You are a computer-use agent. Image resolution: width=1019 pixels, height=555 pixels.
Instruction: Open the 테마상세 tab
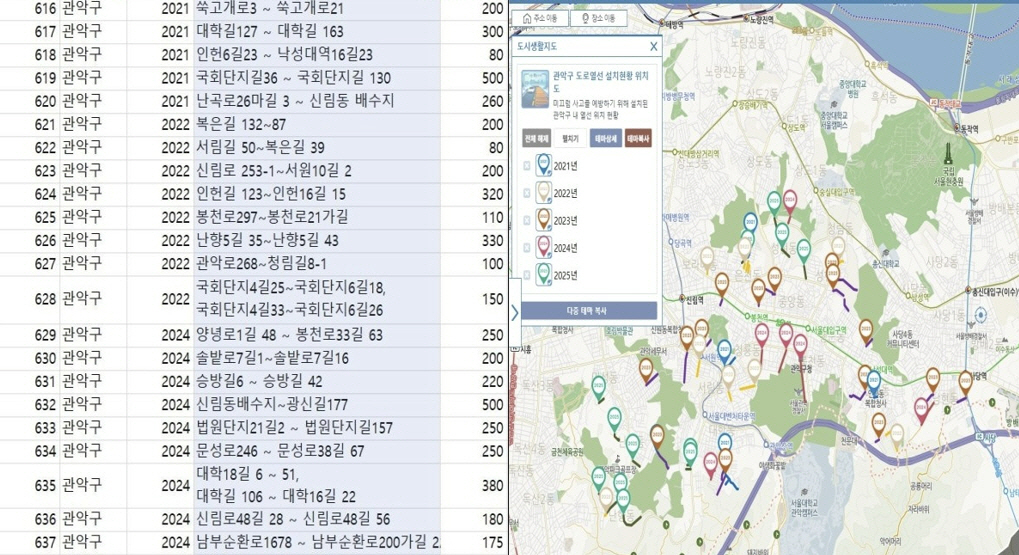coord(603,139)
